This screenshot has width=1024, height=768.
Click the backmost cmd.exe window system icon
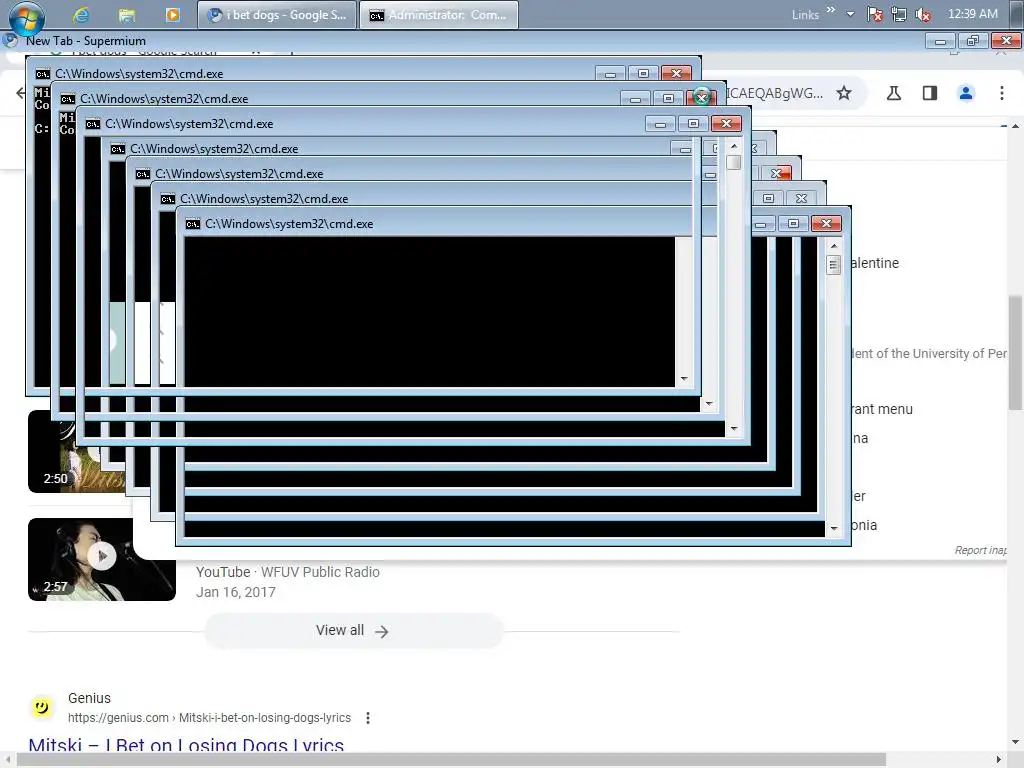coord(42,74)
